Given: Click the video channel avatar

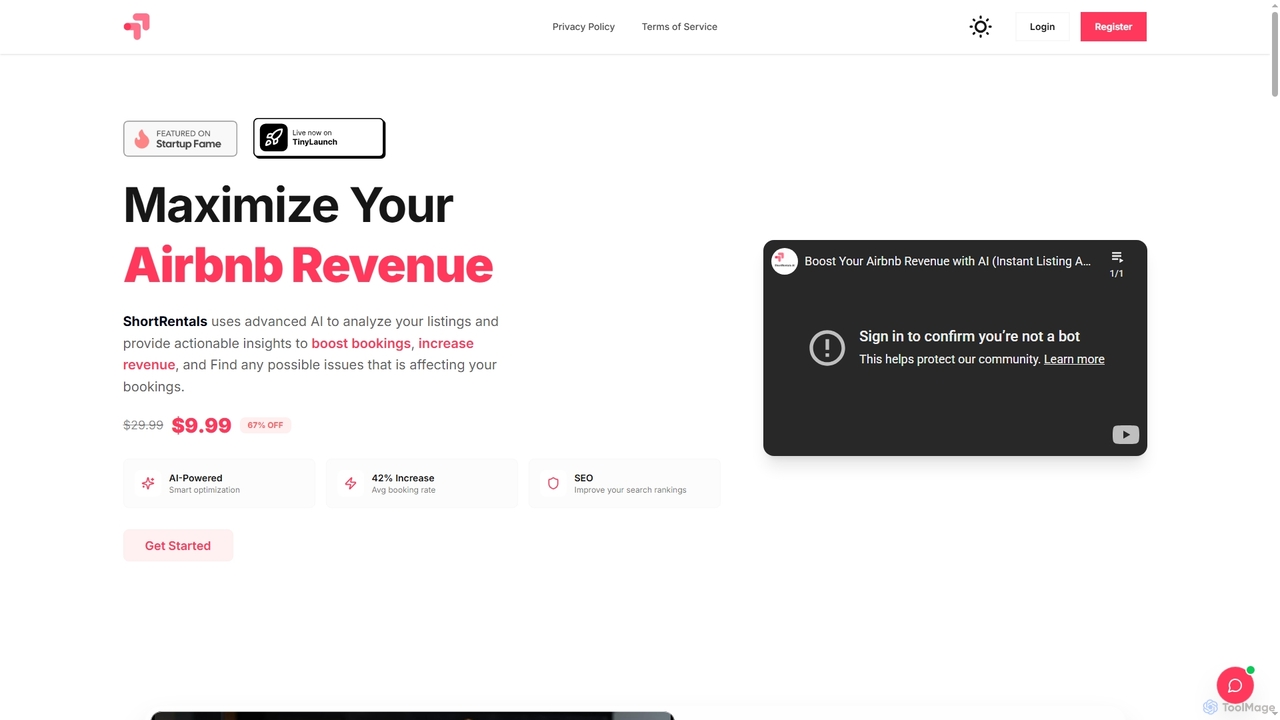Looking at the screenshot, I should coord(785,261).
